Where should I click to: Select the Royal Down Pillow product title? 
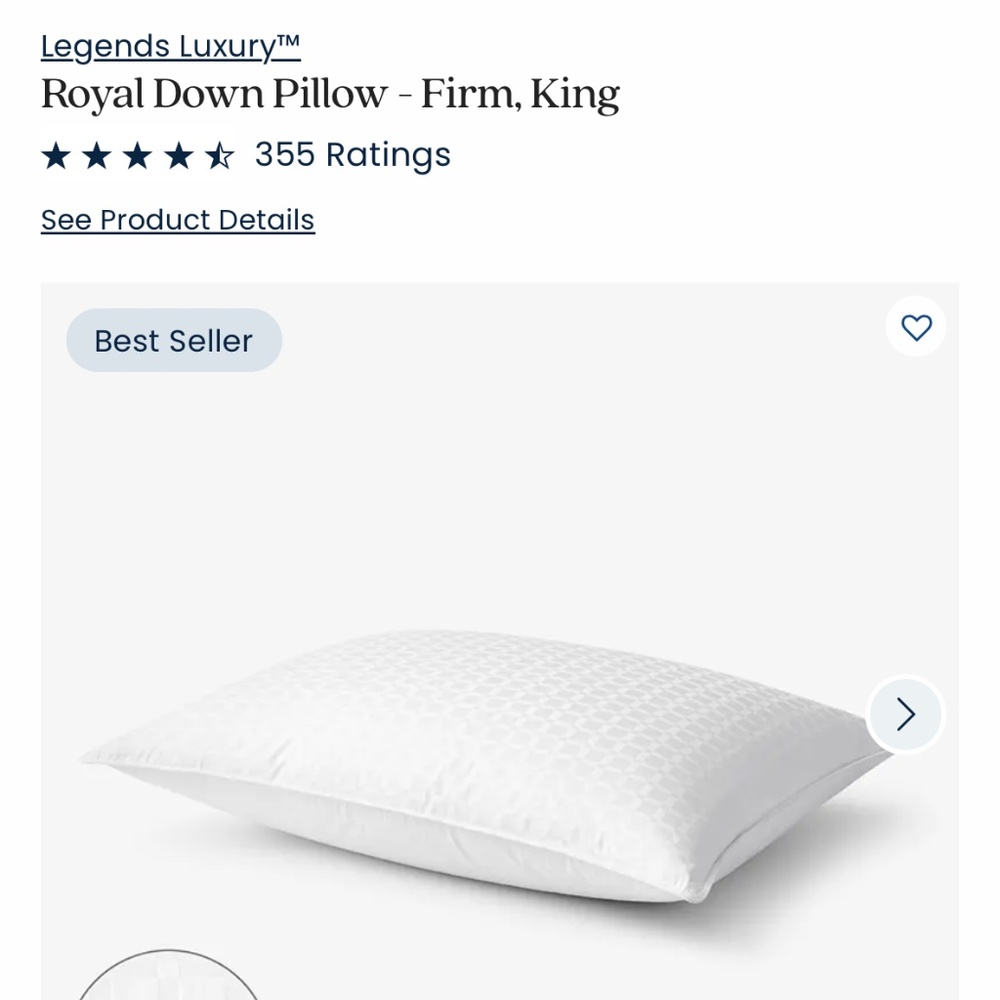(330, 93)
